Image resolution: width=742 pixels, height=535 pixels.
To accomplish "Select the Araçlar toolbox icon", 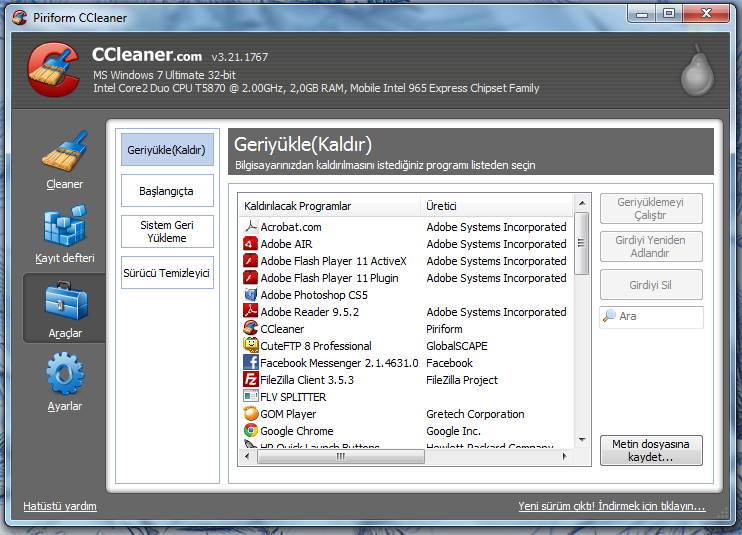I will tap(66, 300).
